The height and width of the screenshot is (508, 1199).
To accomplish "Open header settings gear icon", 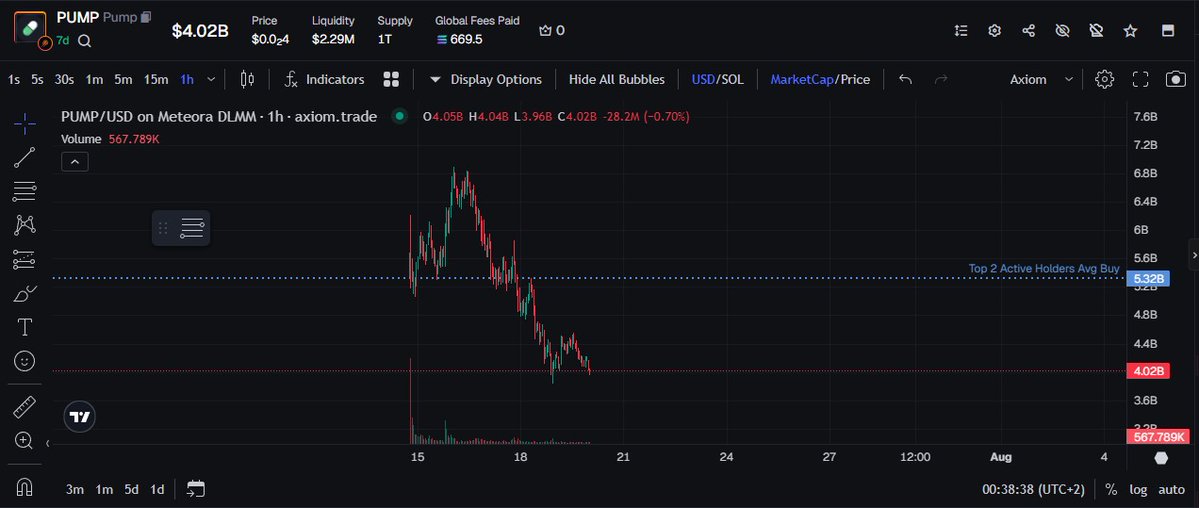I will pyautogui.click(x=995, y=31).
